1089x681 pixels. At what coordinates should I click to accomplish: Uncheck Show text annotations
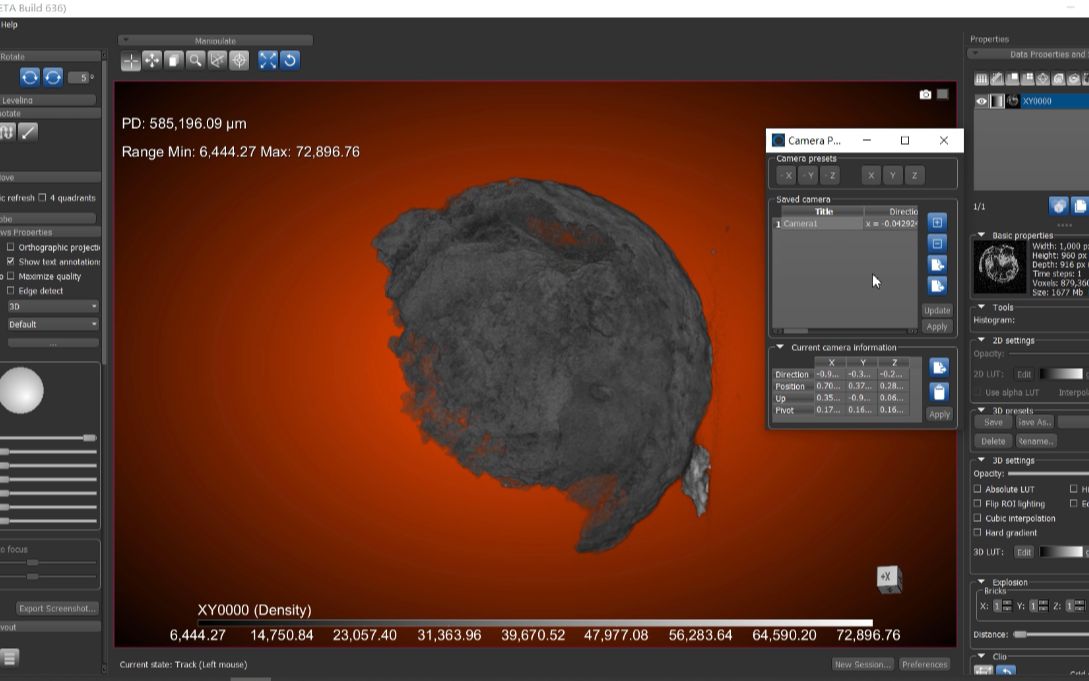coord(11,262)
